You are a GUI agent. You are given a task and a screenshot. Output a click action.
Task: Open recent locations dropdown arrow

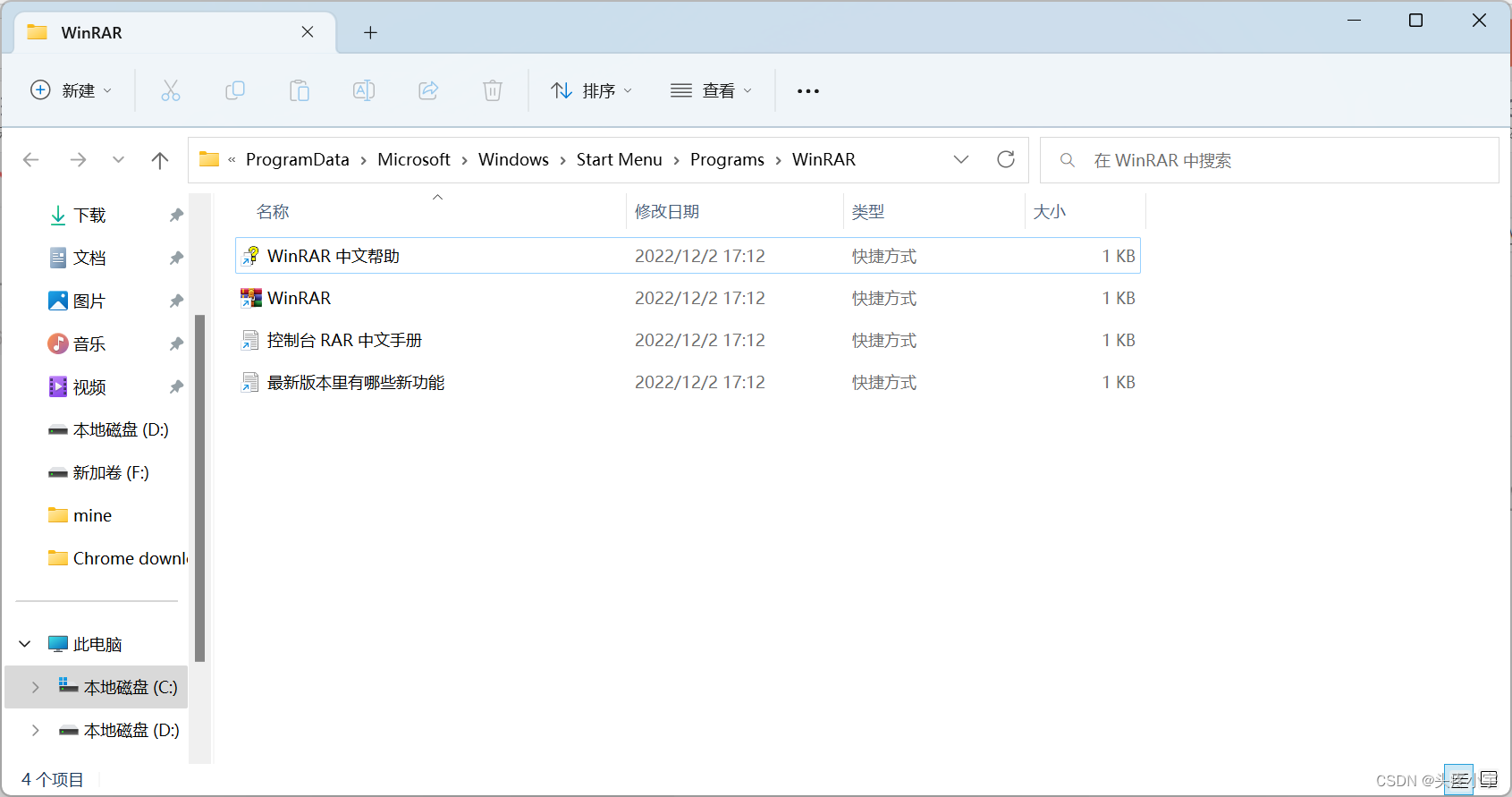118,160
